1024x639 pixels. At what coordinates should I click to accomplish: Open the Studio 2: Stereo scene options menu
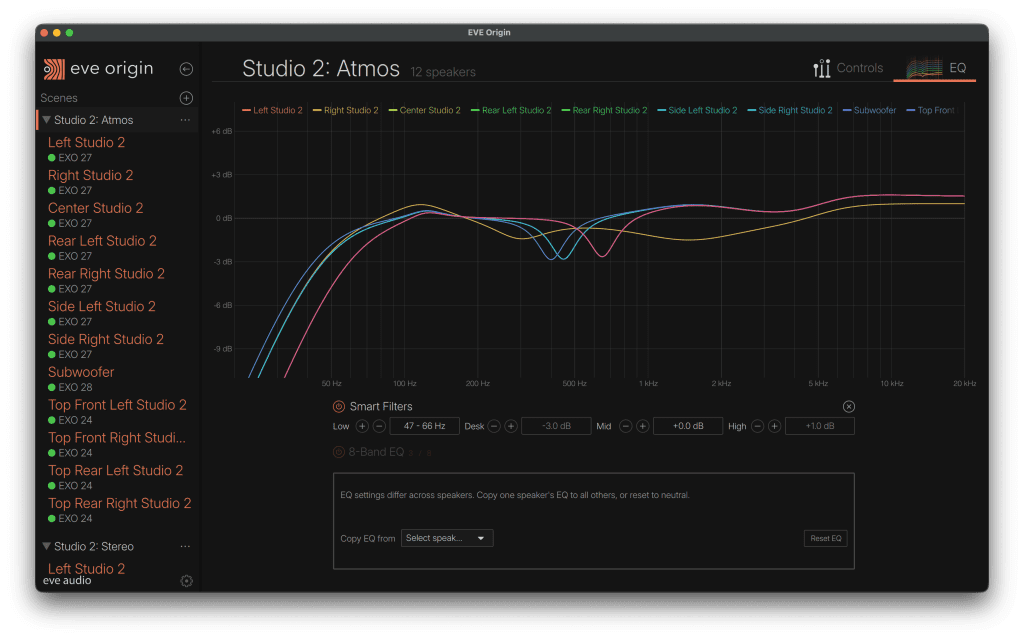point(185,546)
